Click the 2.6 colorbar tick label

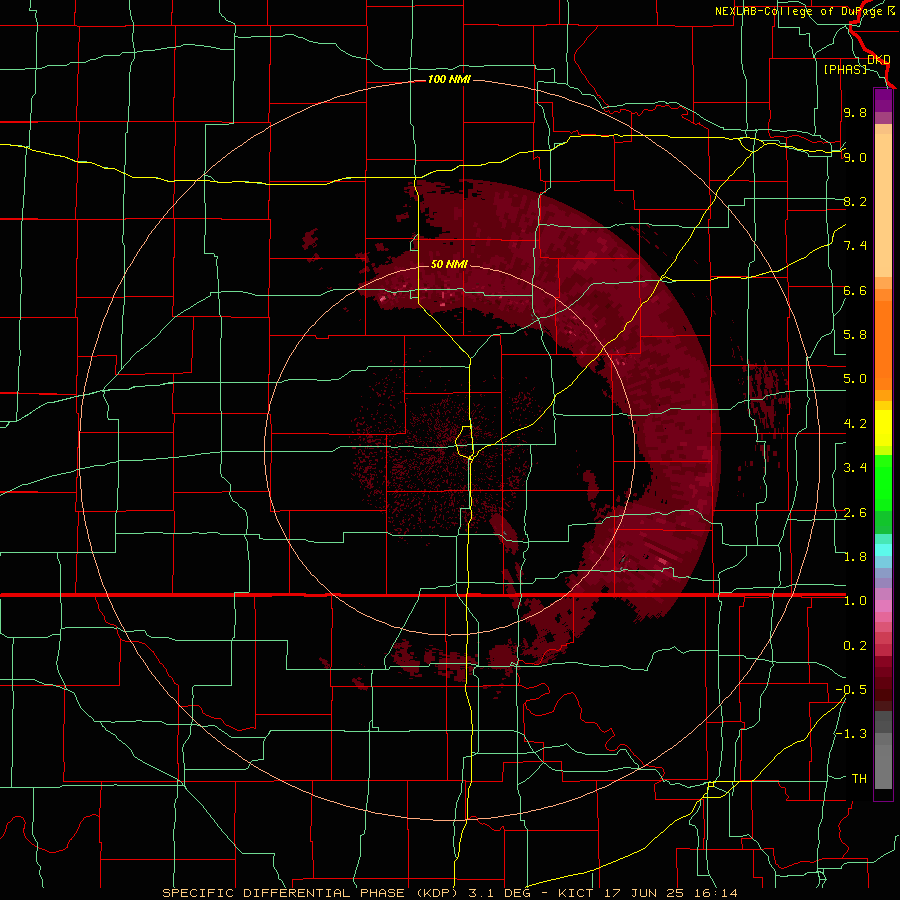pos(855,513)
